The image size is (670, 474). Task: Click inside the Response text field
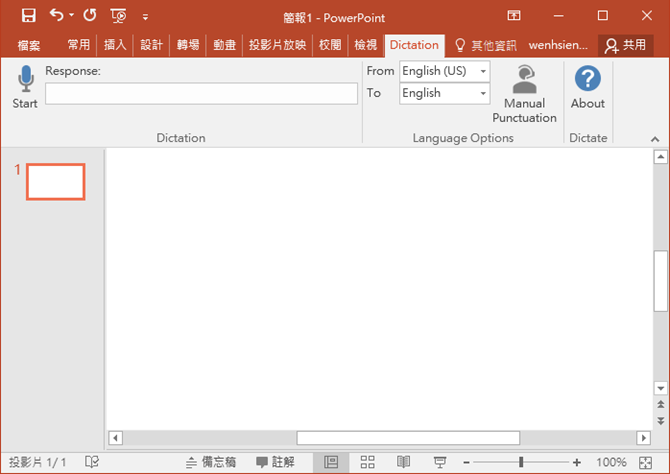[201, 94]
